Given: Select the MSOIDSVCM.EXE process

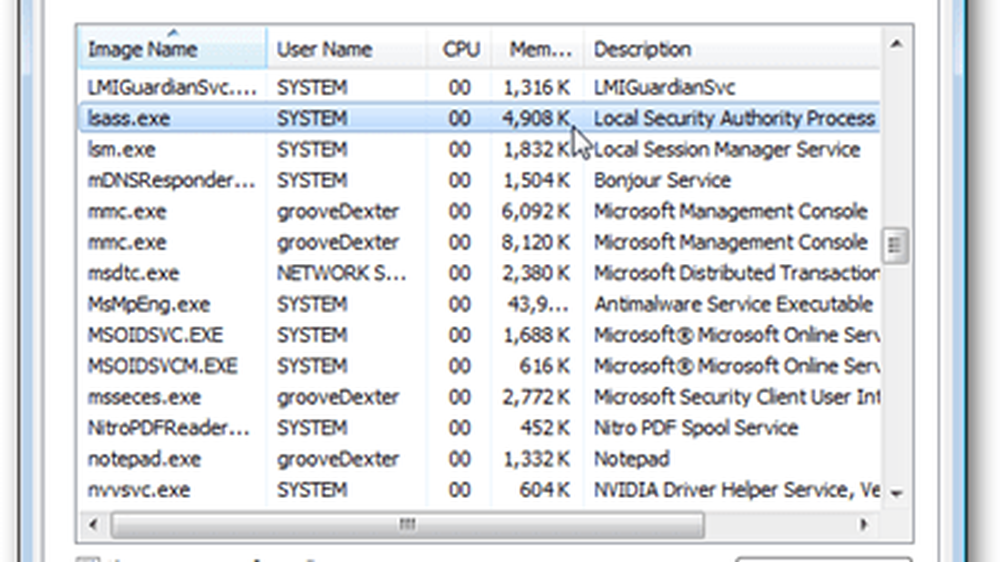Looking at the screenshot, I should (479, 366).
